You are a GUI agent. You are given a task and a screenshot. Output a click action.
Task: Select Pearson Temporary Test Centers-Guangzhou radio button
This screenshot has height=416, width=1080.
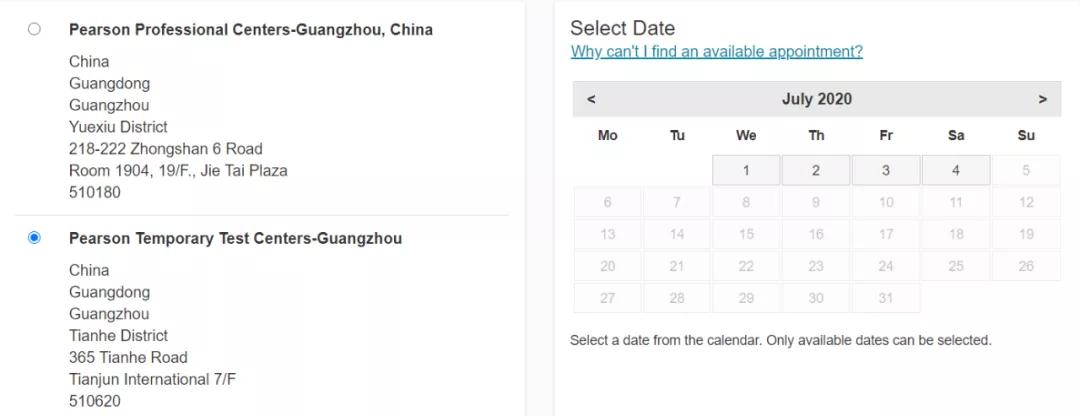coord(35,238)
